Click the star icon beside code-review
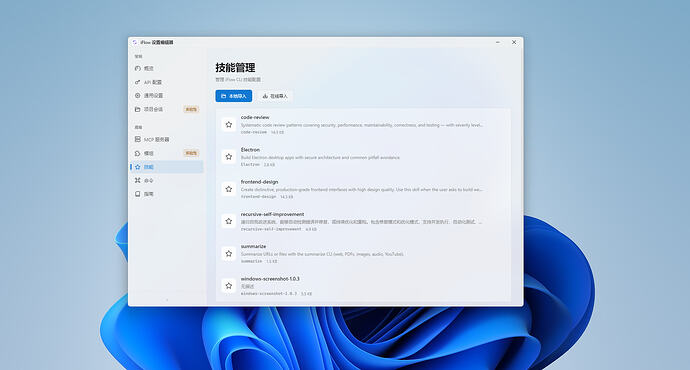Image resolution: width=690 pixels, height=370 pixels. pos(228,125)
